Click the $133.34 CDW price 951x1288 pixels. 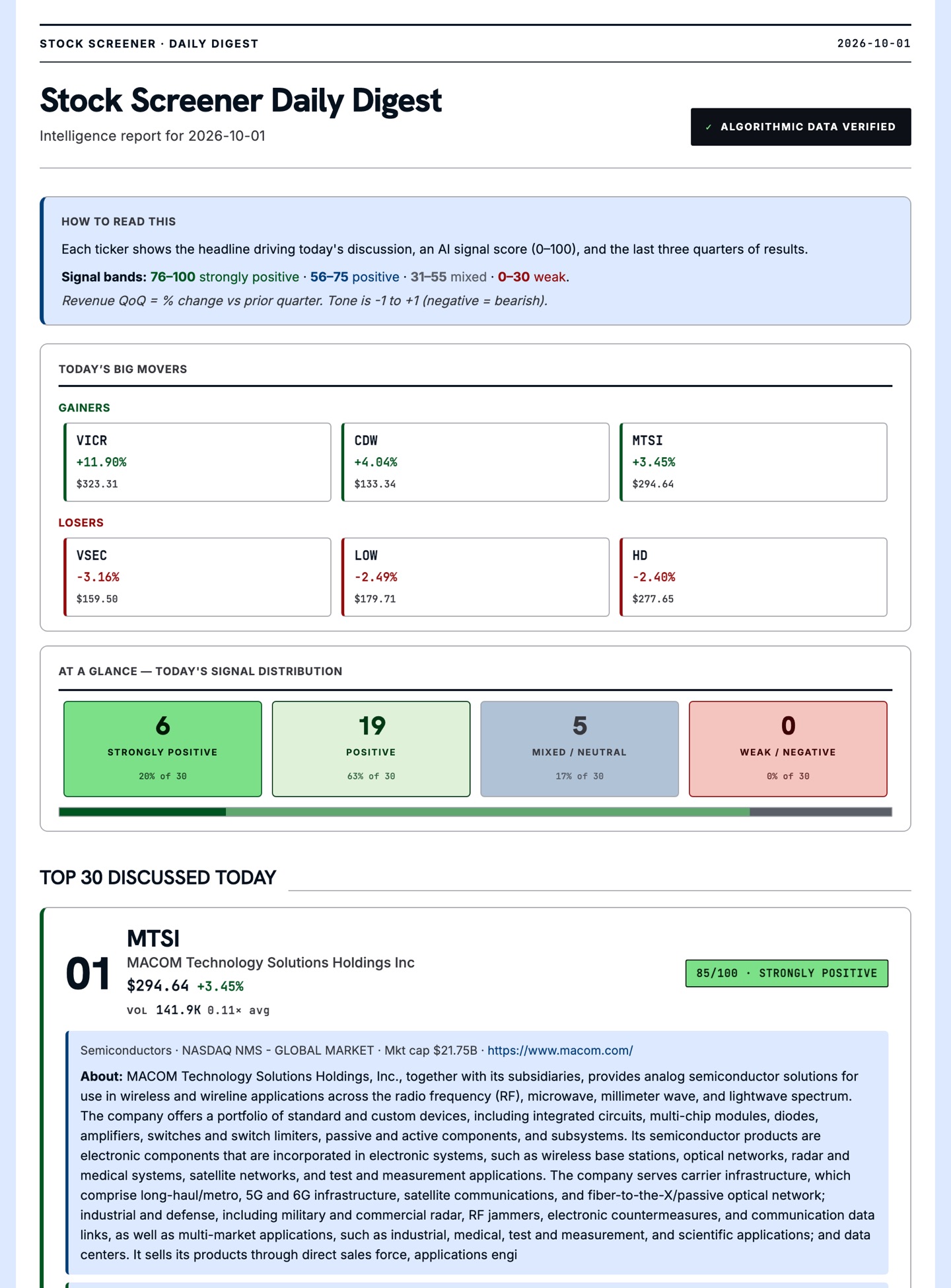click(375, 484)
